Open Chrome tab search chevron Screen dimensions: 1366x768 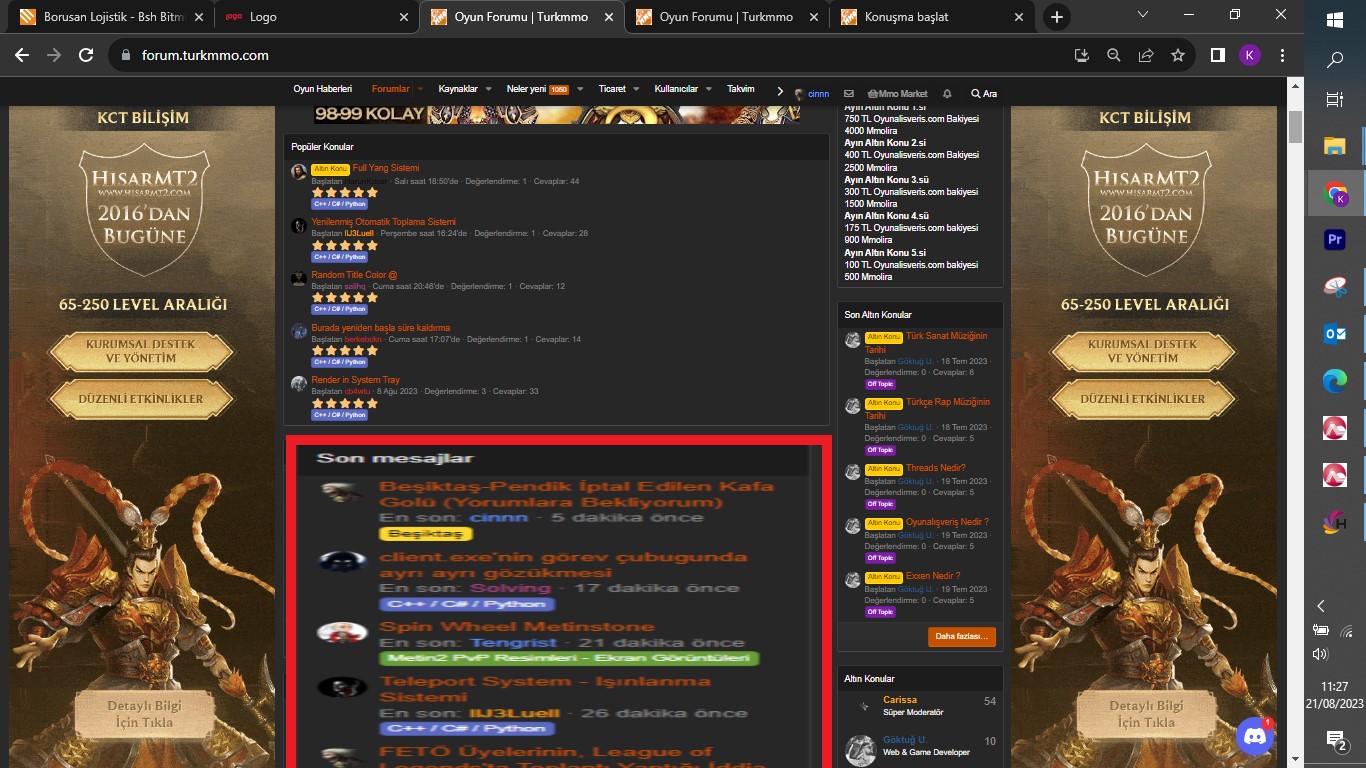1144,15
